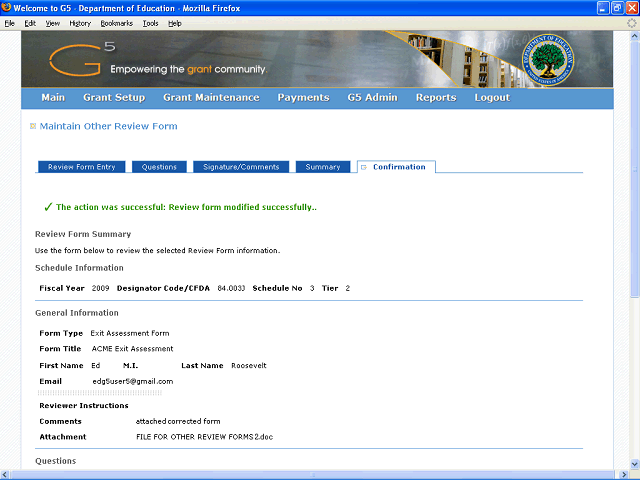The height and width of the screenshot is (480, 640).
Task: Click the CFDA value 84.003J
Action: click(231, 289)
